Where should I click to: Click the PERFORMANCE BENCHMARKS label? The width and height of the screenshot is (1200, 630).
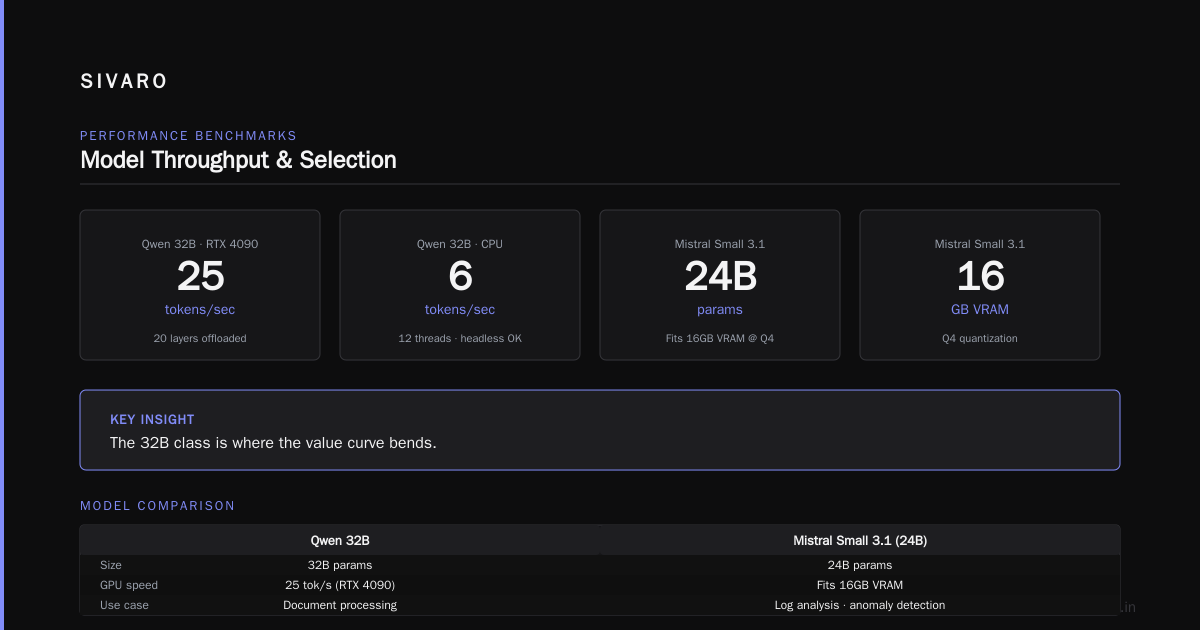pyautogui.click(x=188, y=136)
